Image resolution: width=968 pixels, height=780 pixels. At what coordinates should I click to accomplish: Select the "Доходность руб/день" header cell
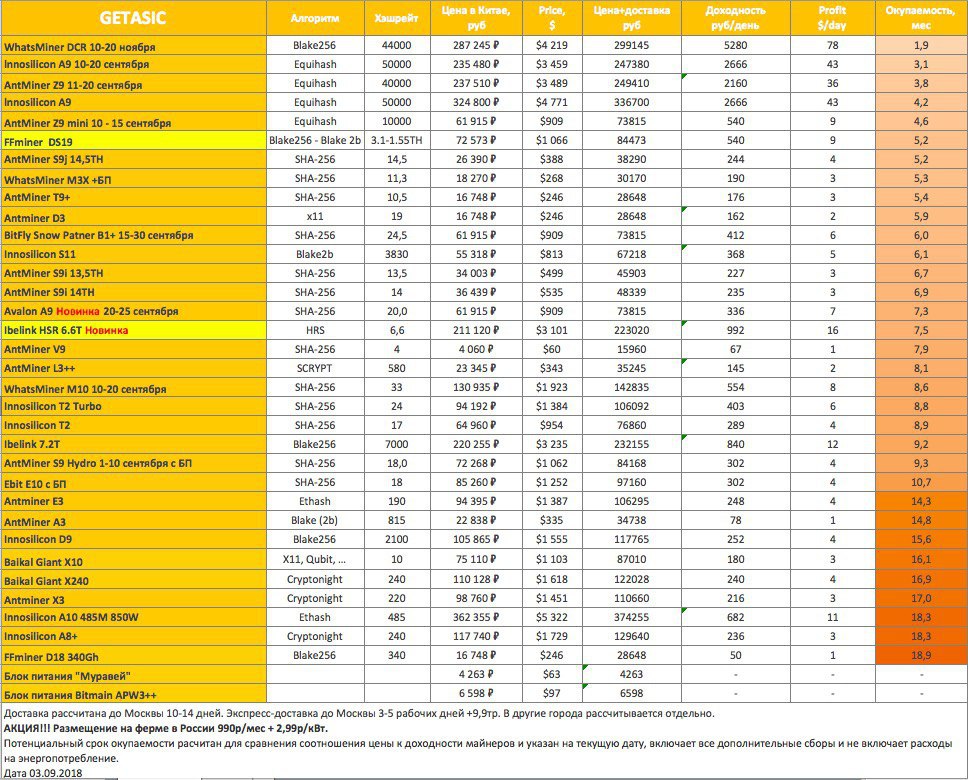(735, 18)
